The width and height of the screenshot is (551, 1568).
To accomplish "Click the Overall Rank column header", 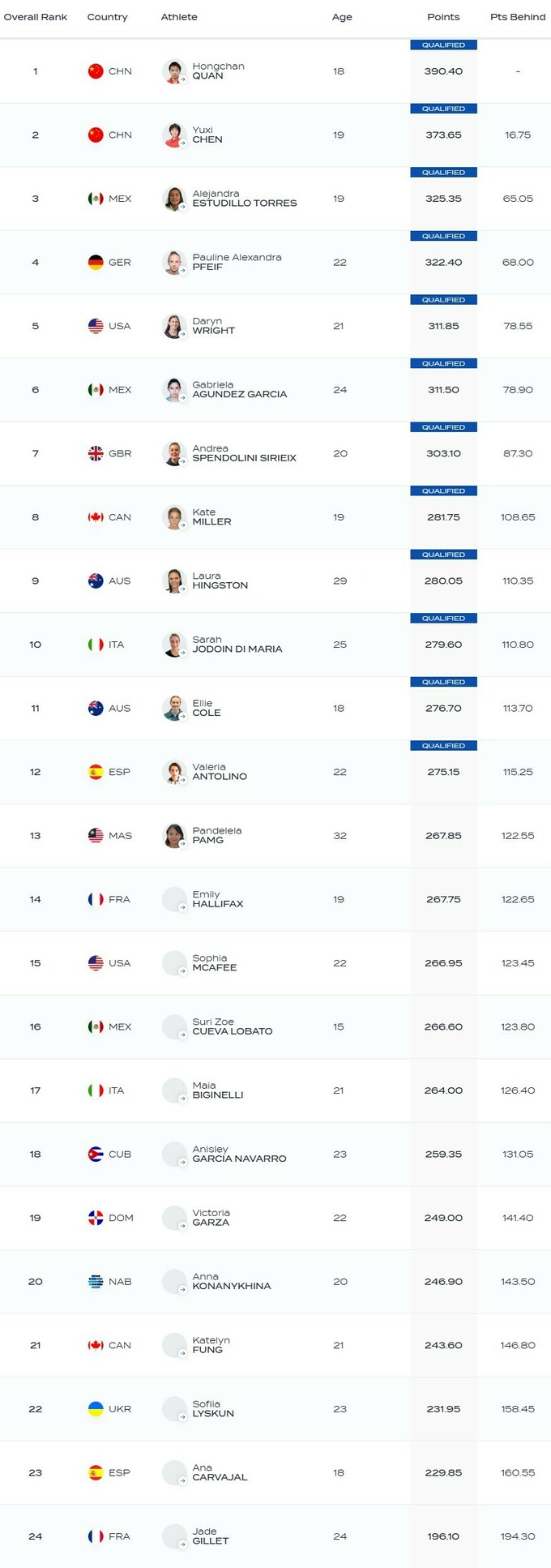I will [36, 17].
